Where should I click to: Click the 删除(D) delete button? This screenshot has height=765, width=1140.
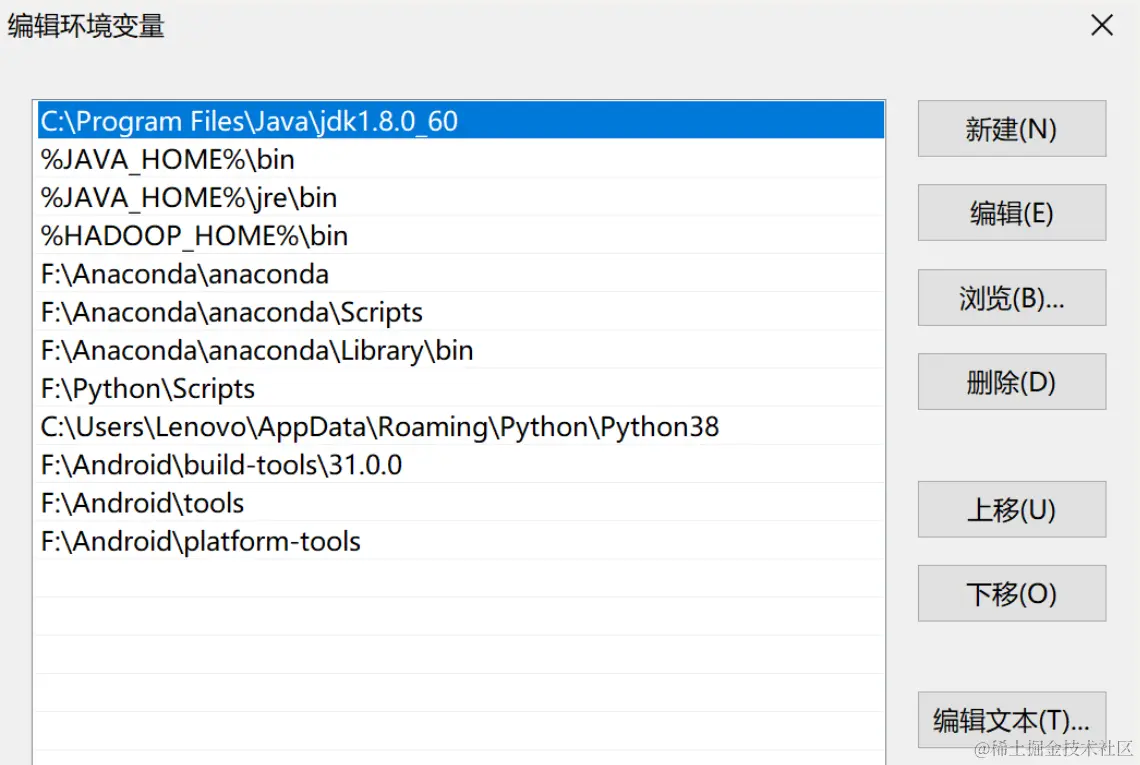pos(1011,382)
